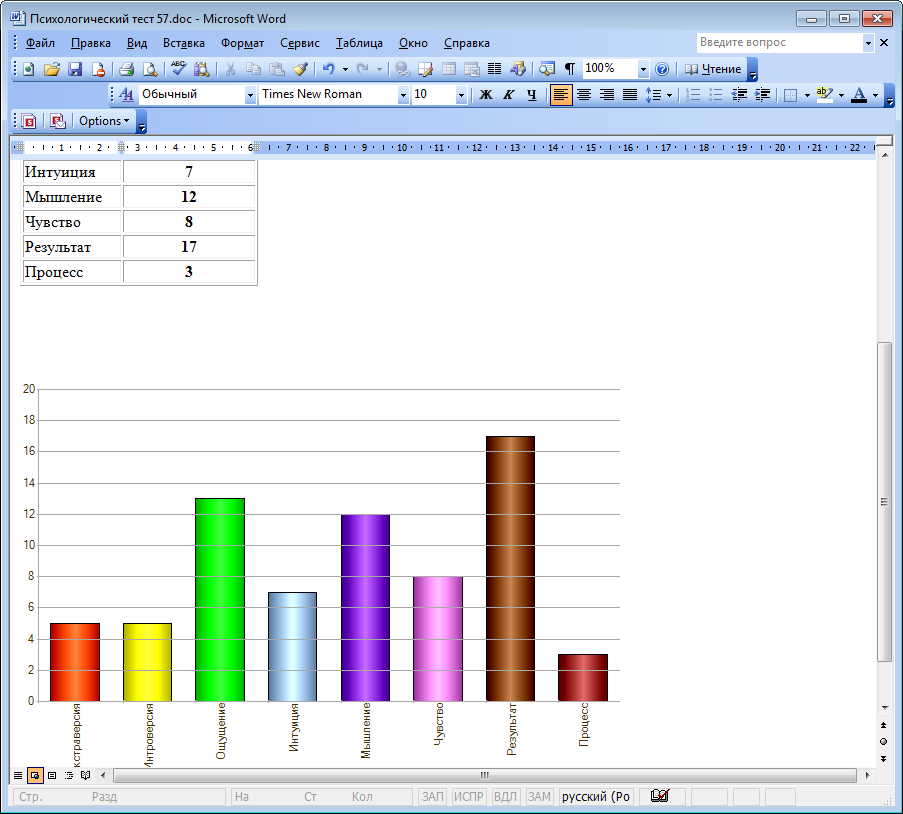Screen dimensions: 903x814
Task: Select the brown Результат chart bar
Action: (510, 569)
